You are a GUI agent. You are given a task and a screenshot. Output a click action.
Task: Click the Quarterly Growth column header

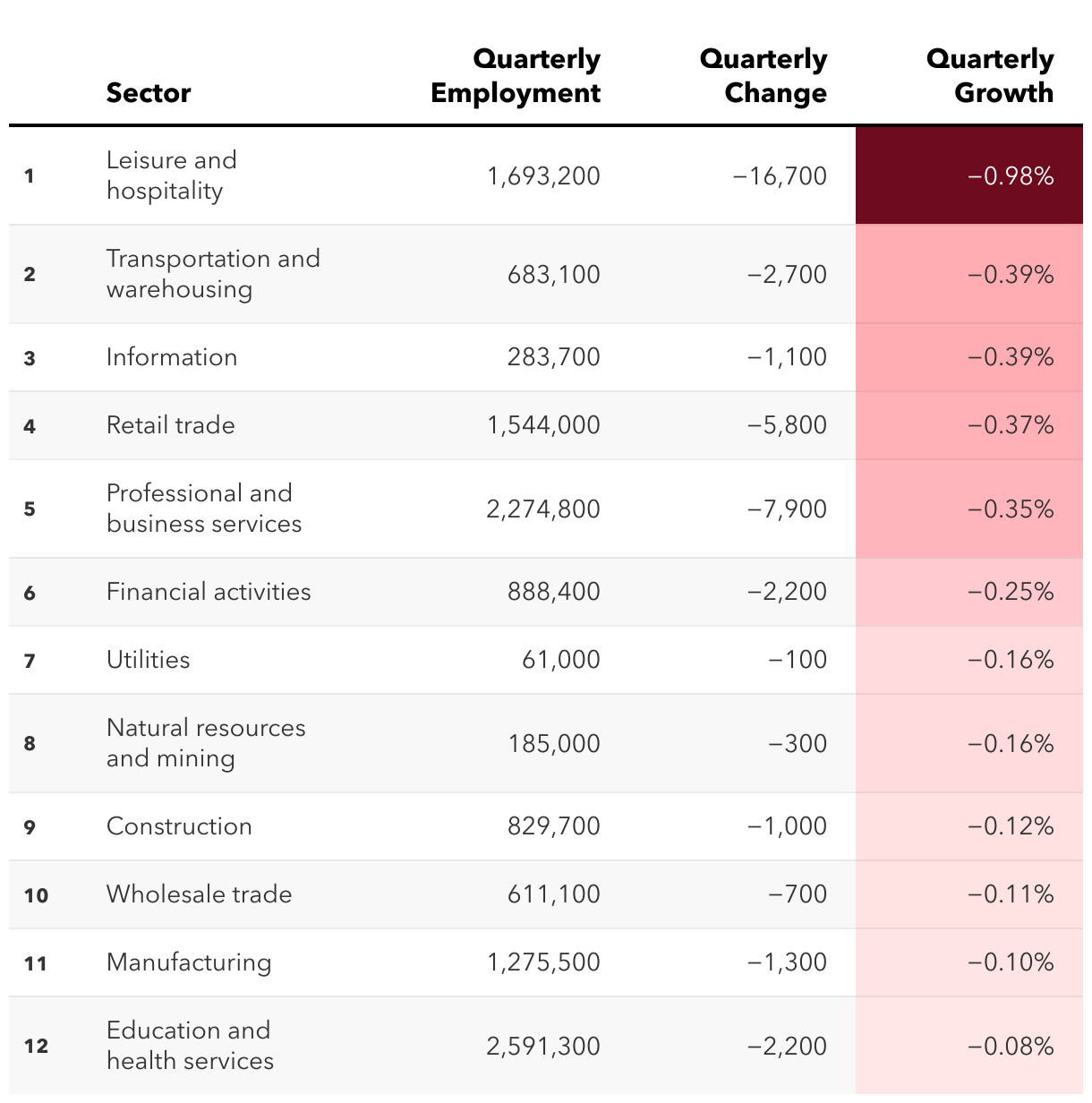click(990, 76)
